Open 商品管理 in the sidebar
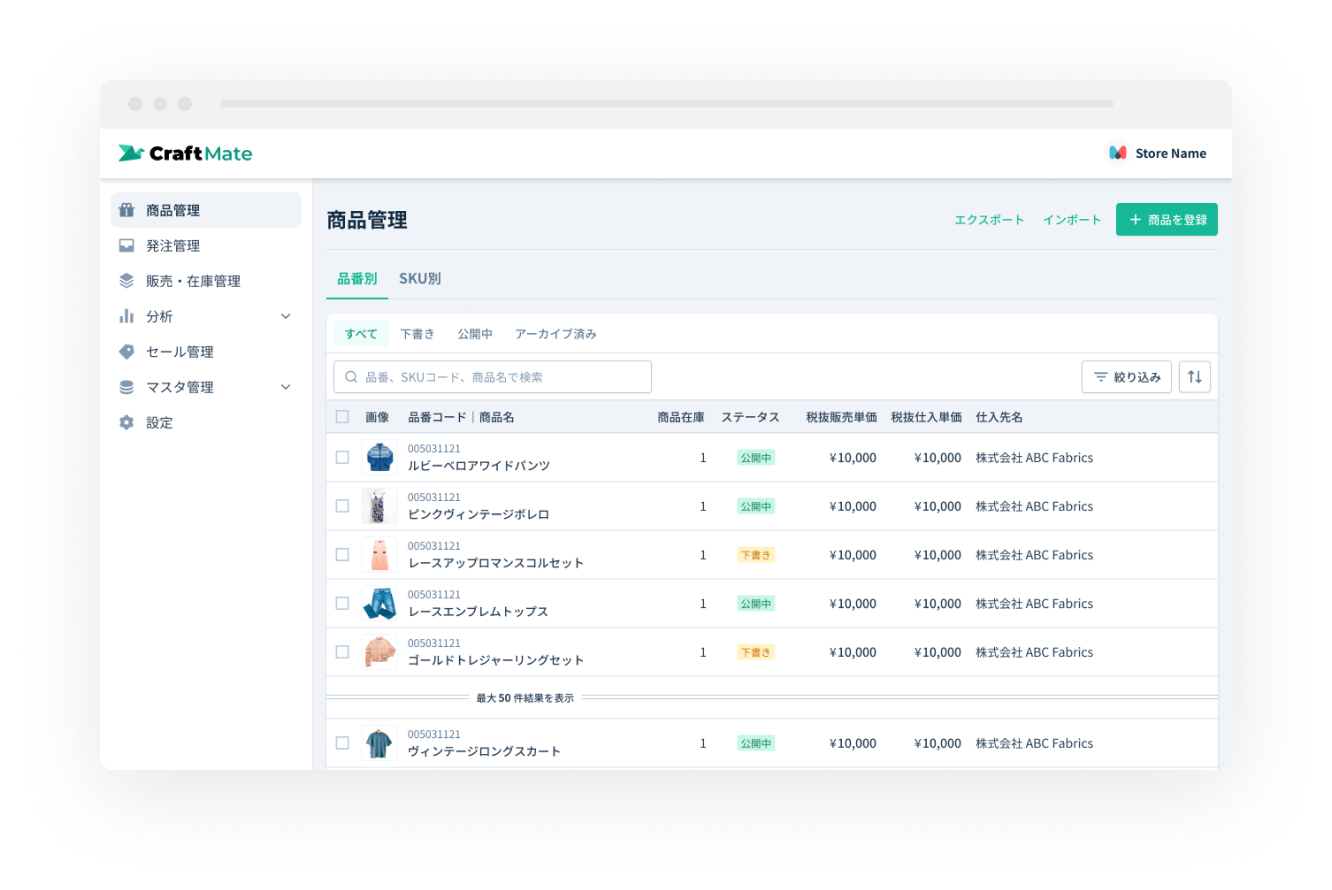The width and height of the screenshot is (1332, 890). (206, 210)
